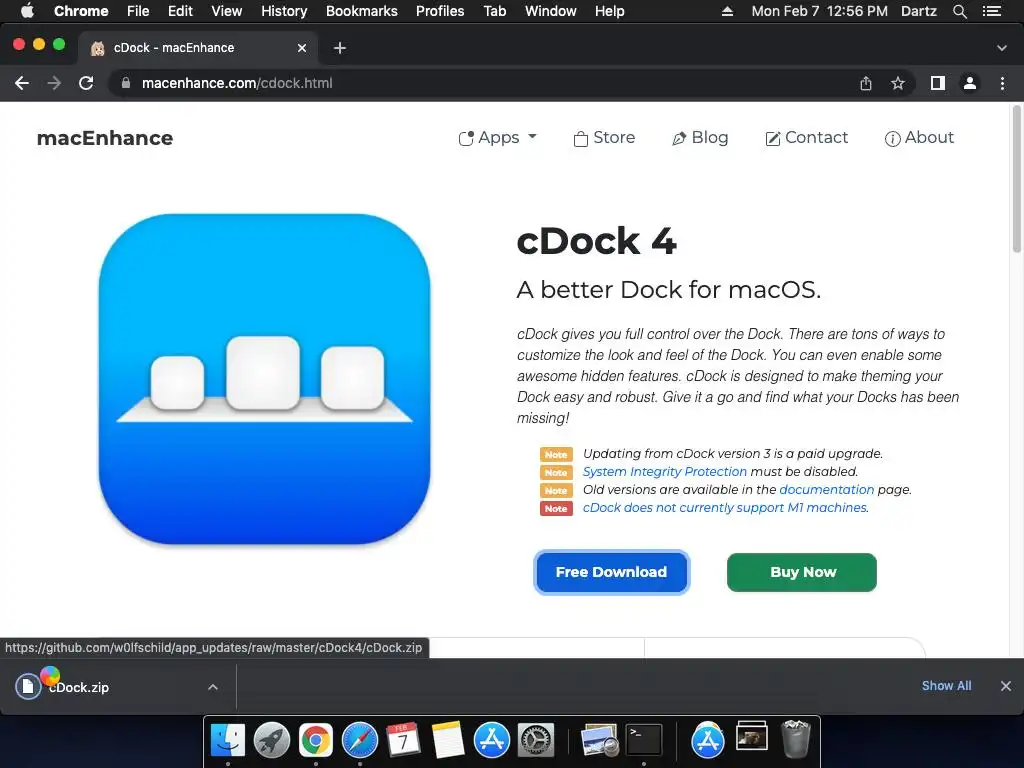Open the Chrome profile avatar
The width and height of the screenshot is (1024, 768).
pyautogui.click(x=970, y=83)
